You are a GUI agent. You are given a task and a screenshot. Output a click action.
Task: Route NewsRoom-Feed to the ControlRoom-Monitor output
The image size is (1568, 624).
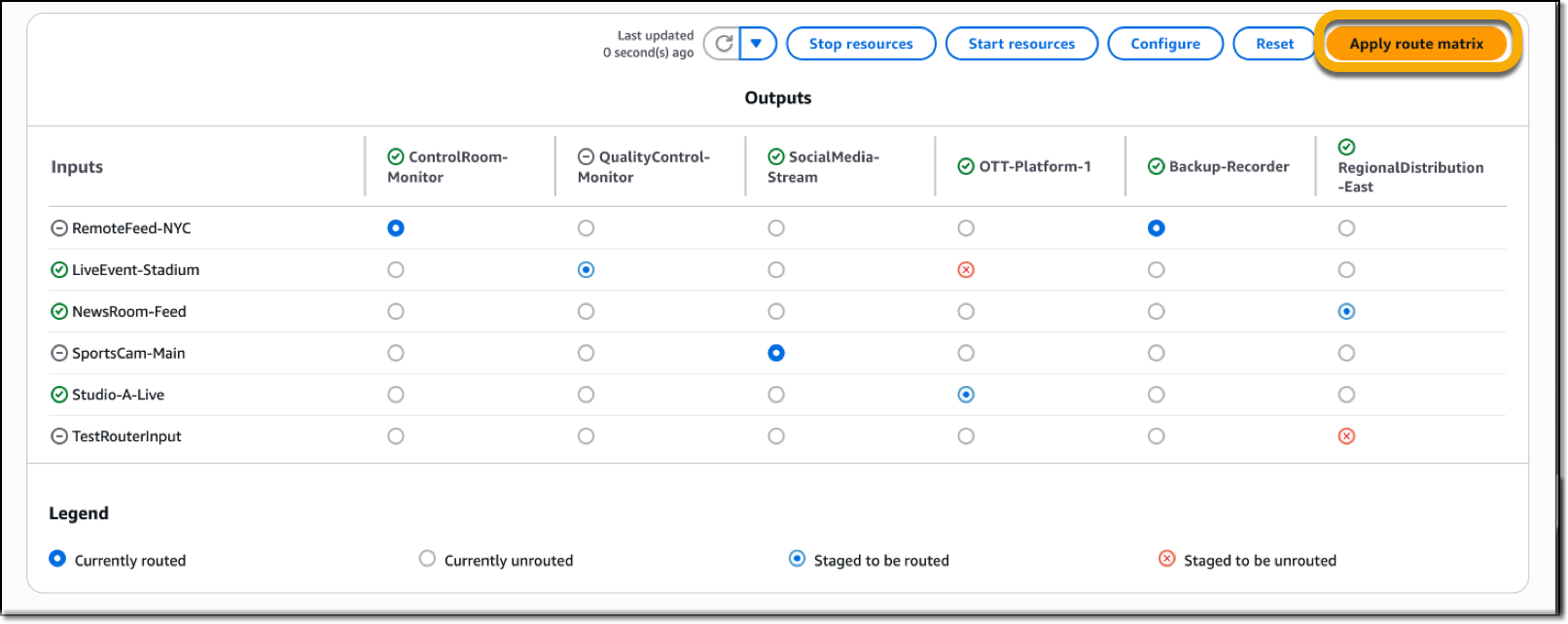(396, 312)
